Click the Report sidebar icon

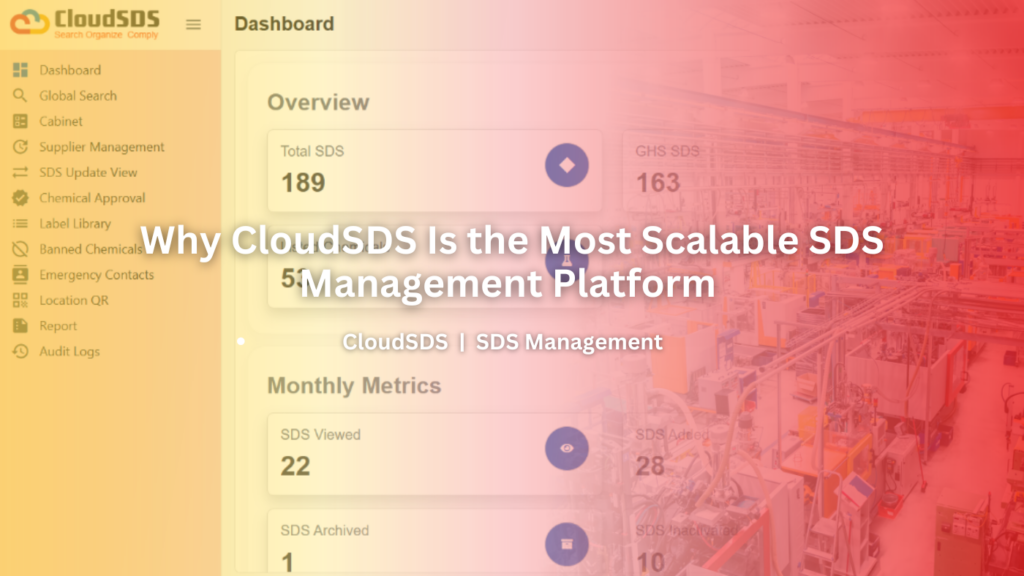click(x=20, y=325)
